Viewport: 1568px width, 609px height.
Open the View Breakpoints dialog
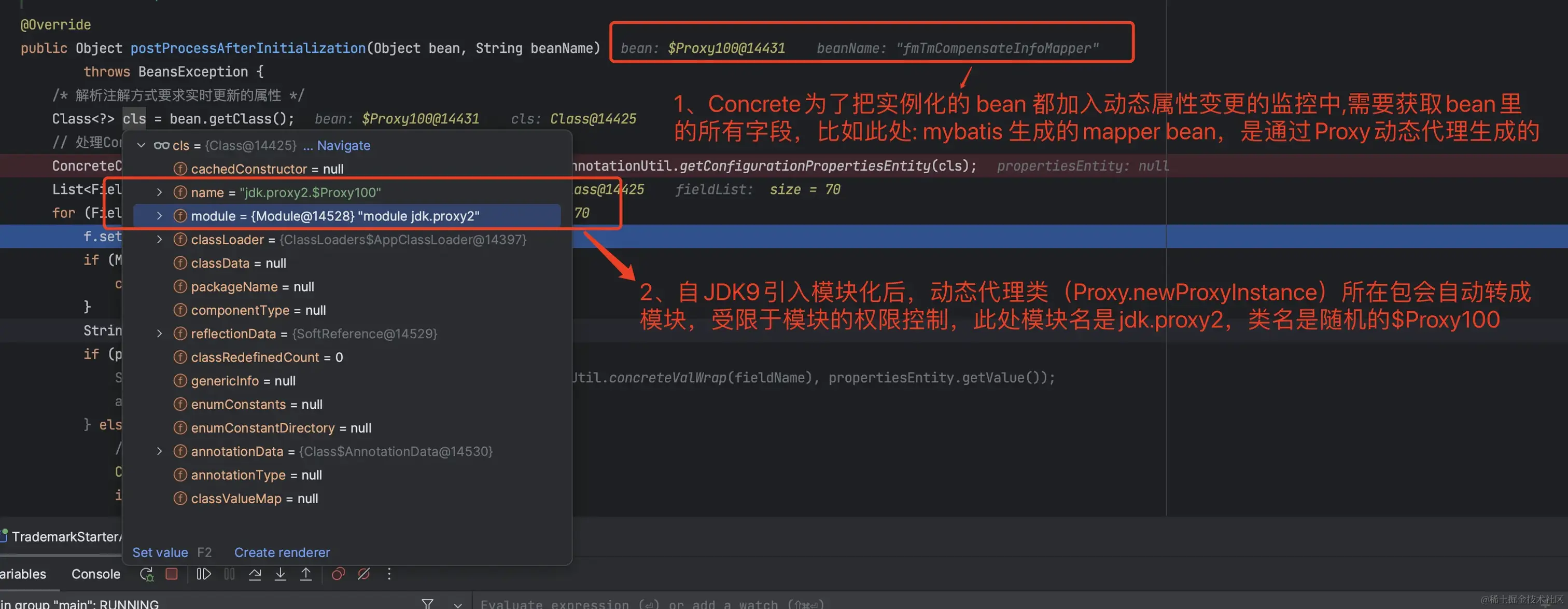coord(339,574)
